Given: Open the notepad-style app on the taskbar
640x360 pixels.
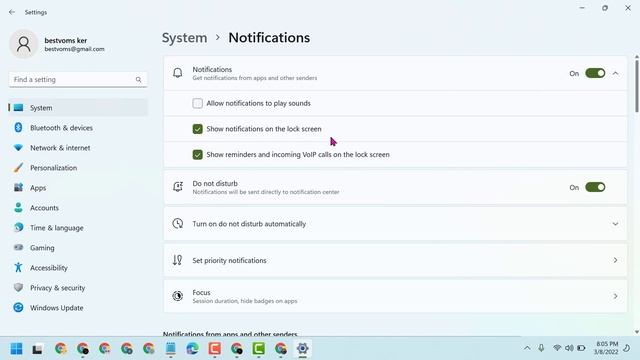Looking at the screenshot, I should pos(171,349).
